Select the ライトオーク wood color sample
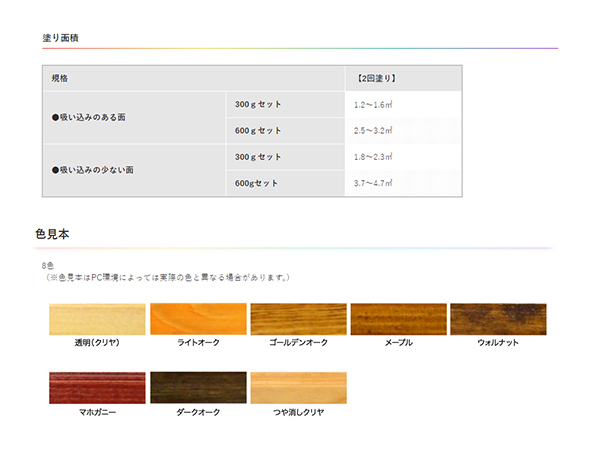The image size is (600, 450). tap(197, 319)
